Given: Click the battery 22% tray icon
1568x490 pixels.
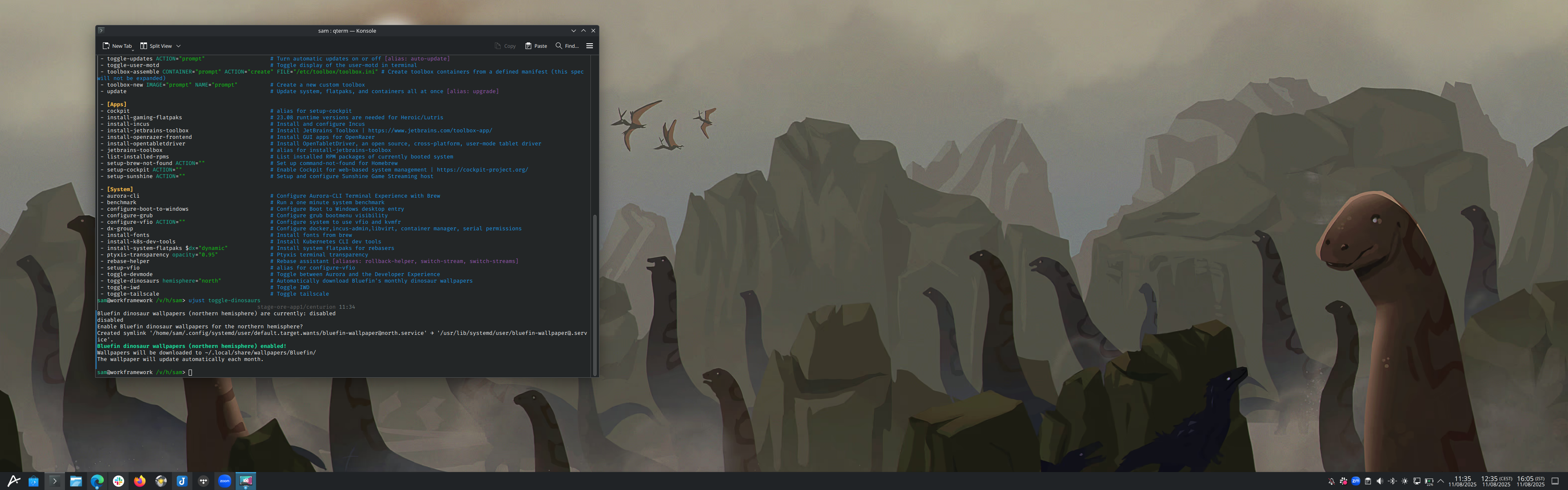Looking at the screenshot, I should 1429,481.
